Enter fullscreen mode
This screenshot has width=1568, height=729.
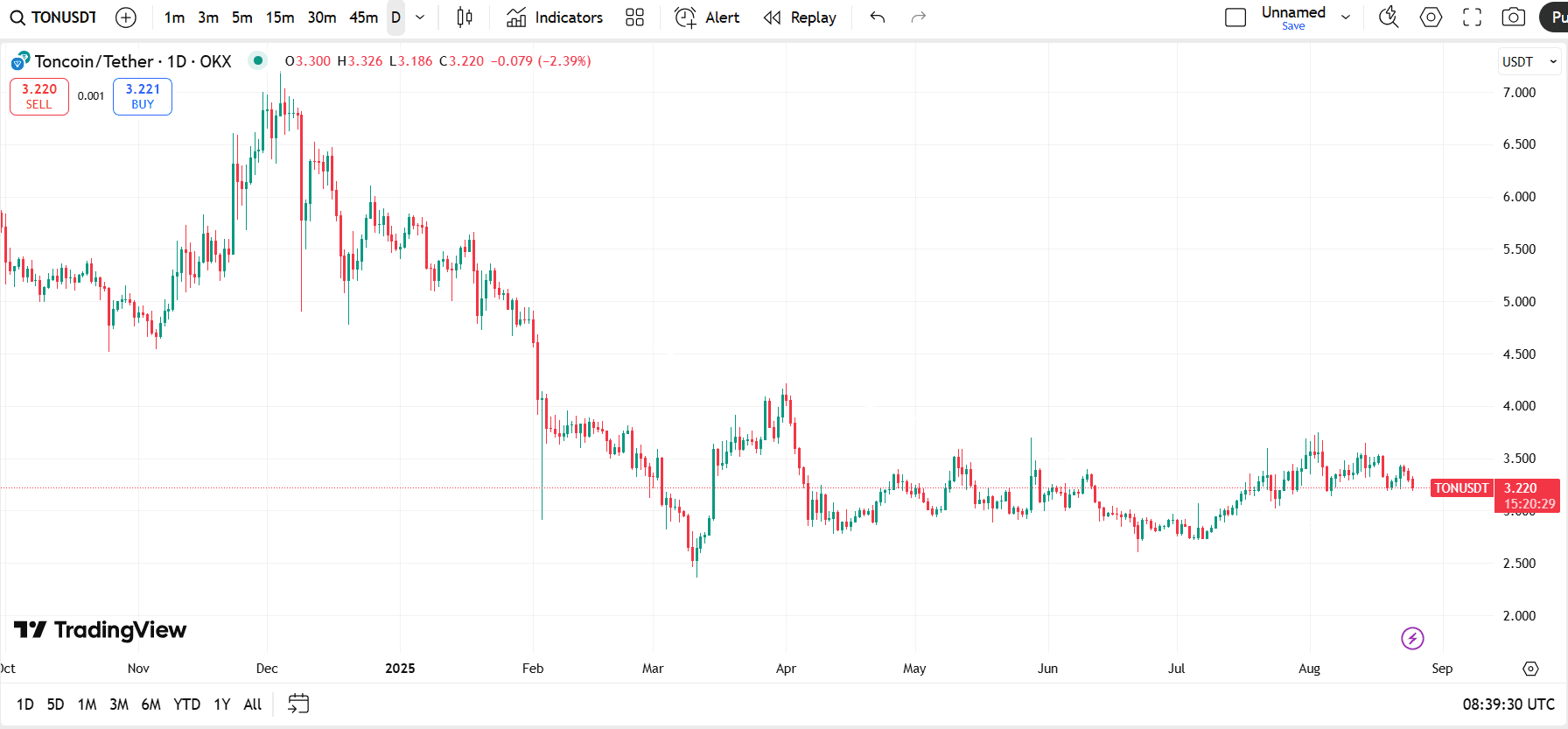[x=1473, y=18]
